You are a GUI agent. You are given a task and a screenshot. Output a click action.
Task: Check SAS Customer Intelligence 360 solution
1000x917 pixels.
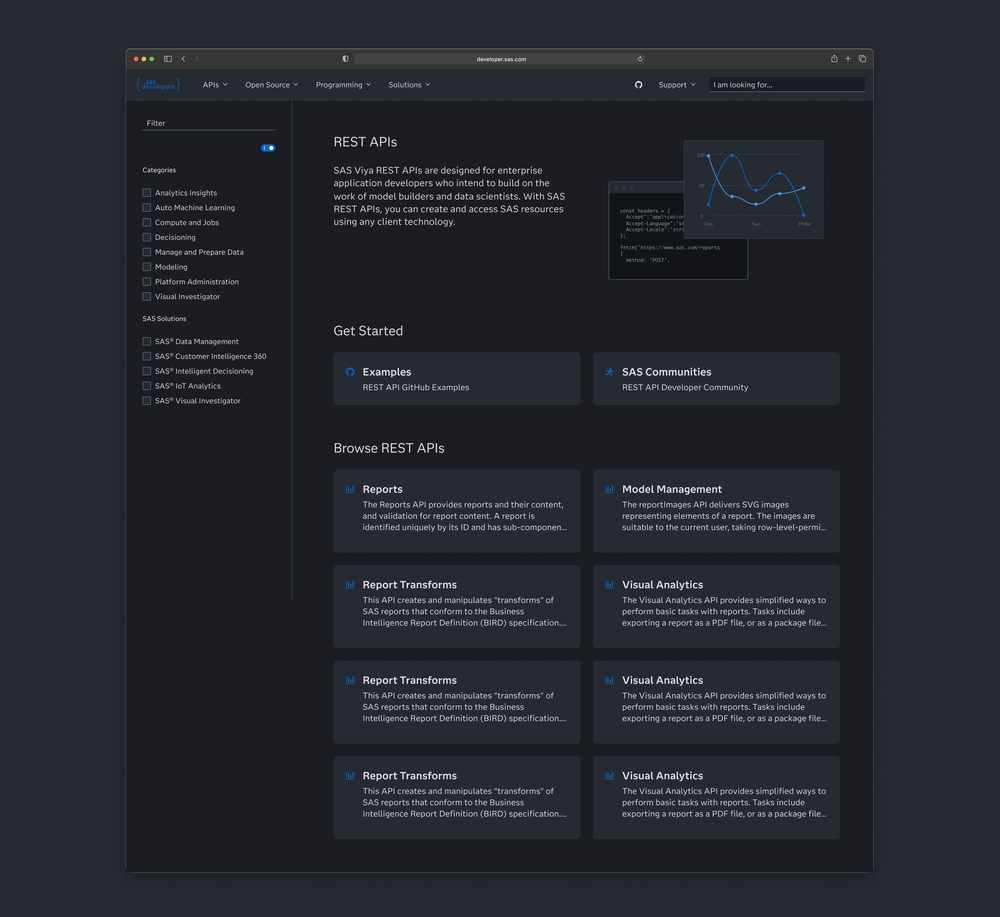pyautogui.click(x=147, y=356)
